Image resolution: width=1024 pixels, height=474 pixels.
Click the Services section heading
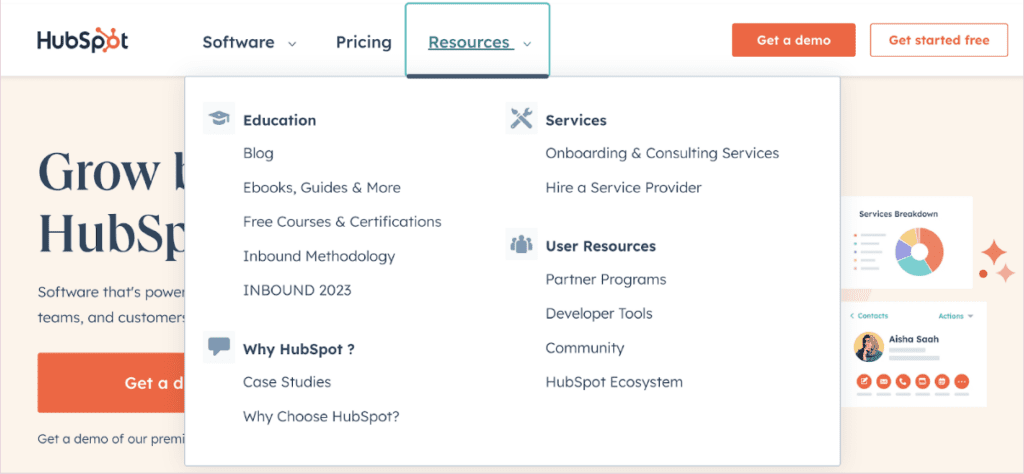[x=576, y=121]
